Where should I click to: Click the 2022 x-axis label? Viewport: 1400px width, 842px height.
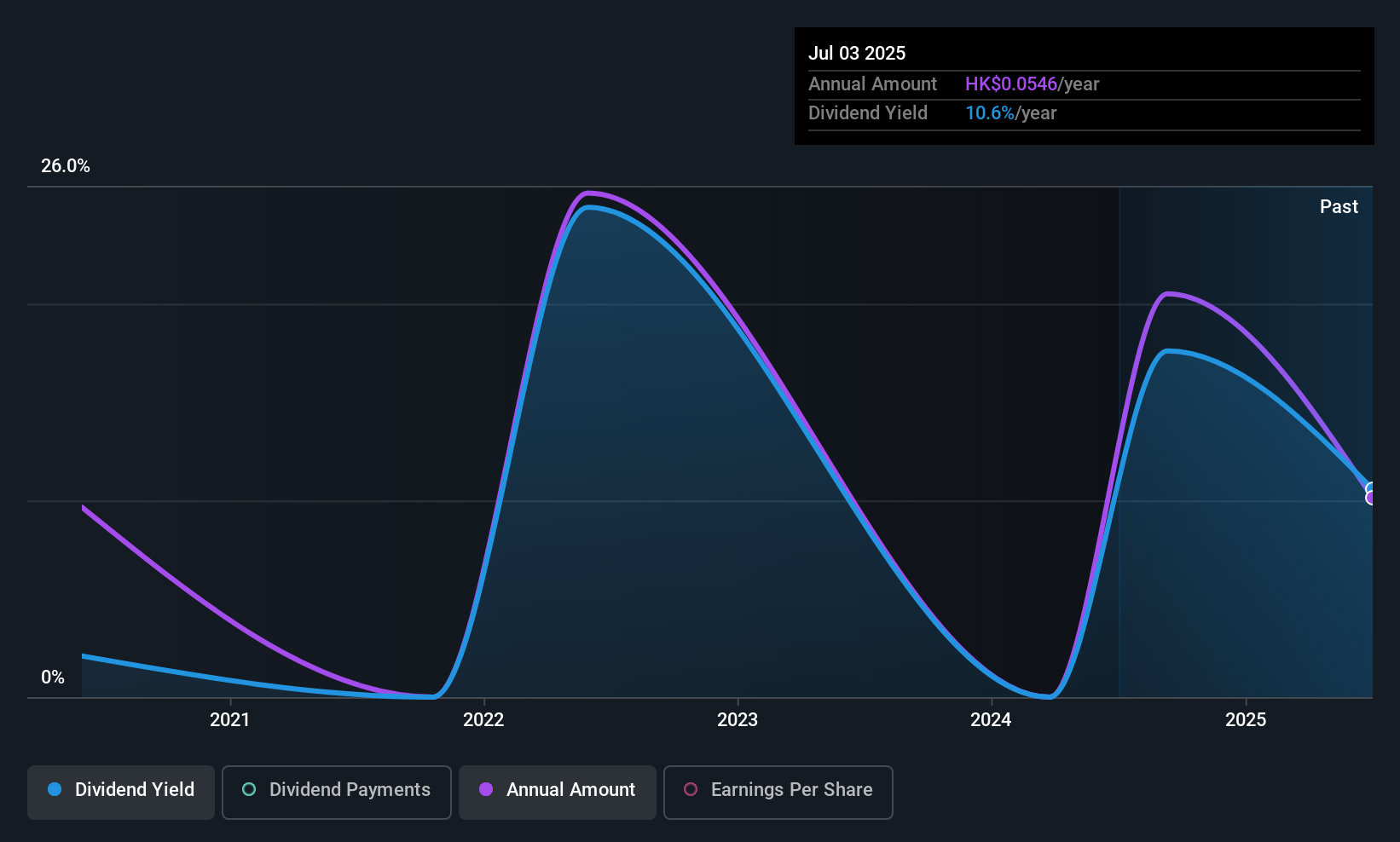pos(483,720)
